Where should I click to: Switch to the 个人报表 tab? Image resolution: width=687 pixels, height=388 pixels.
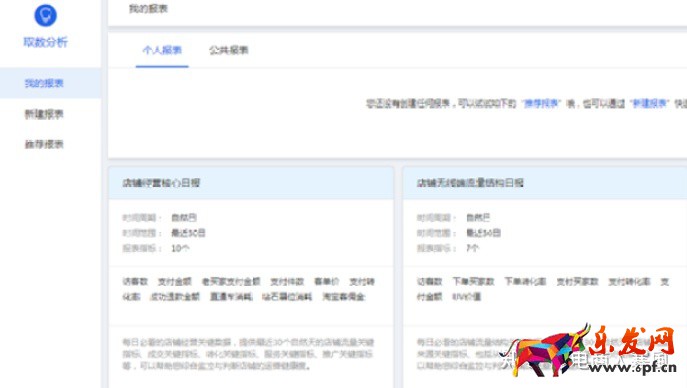click(162, 50)
